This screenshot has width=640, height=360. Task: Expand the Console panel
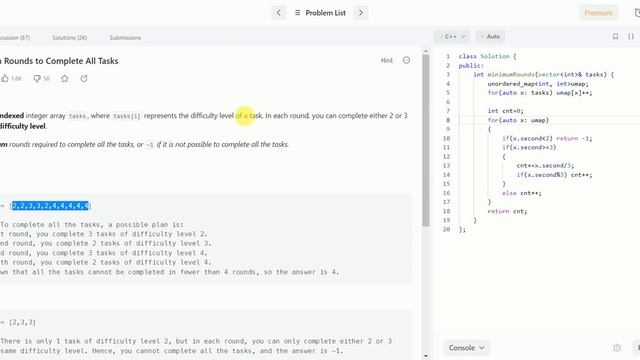click(466, 348)
